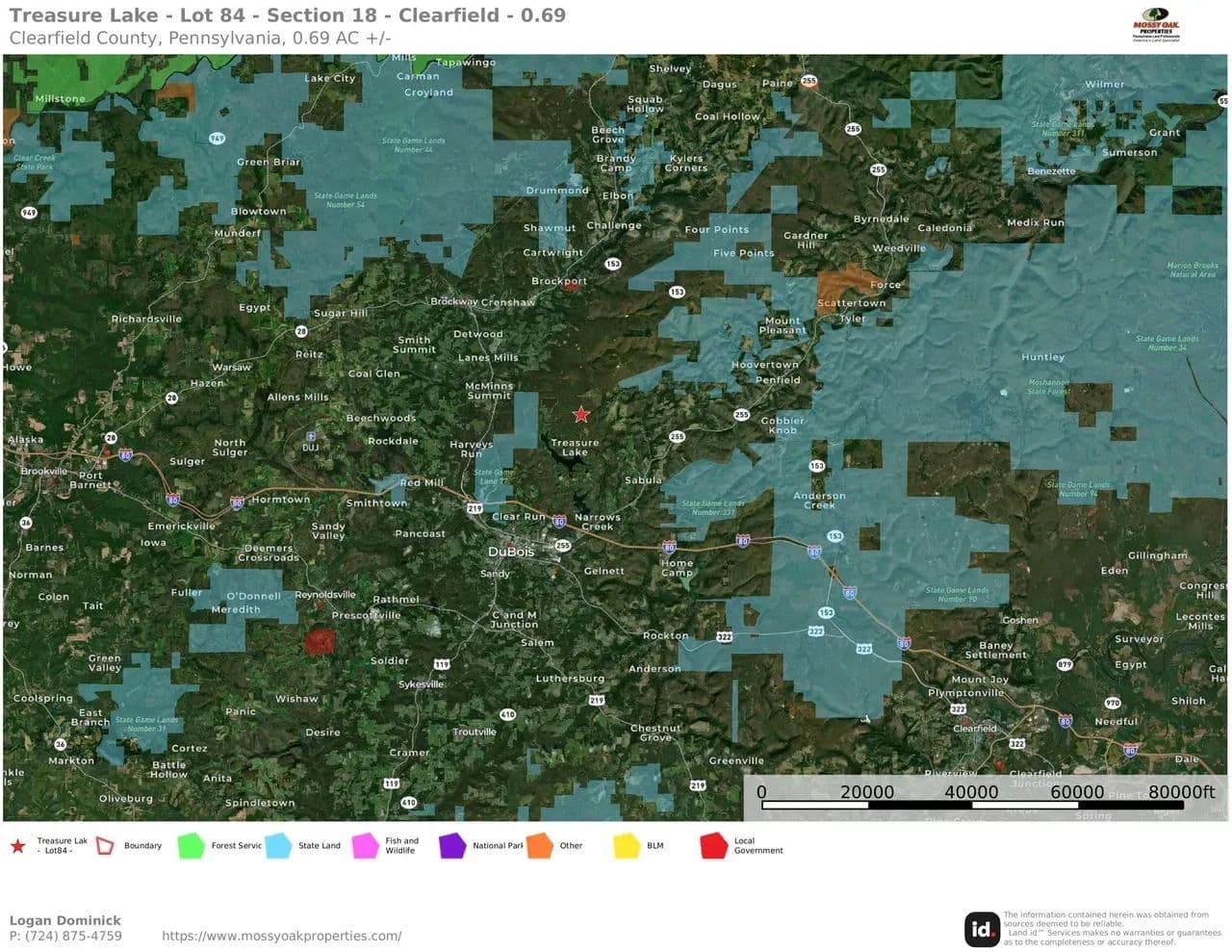The image size is (1232, 952).
Task: Click the DuBois city label on map
Action: coord(510,552)
